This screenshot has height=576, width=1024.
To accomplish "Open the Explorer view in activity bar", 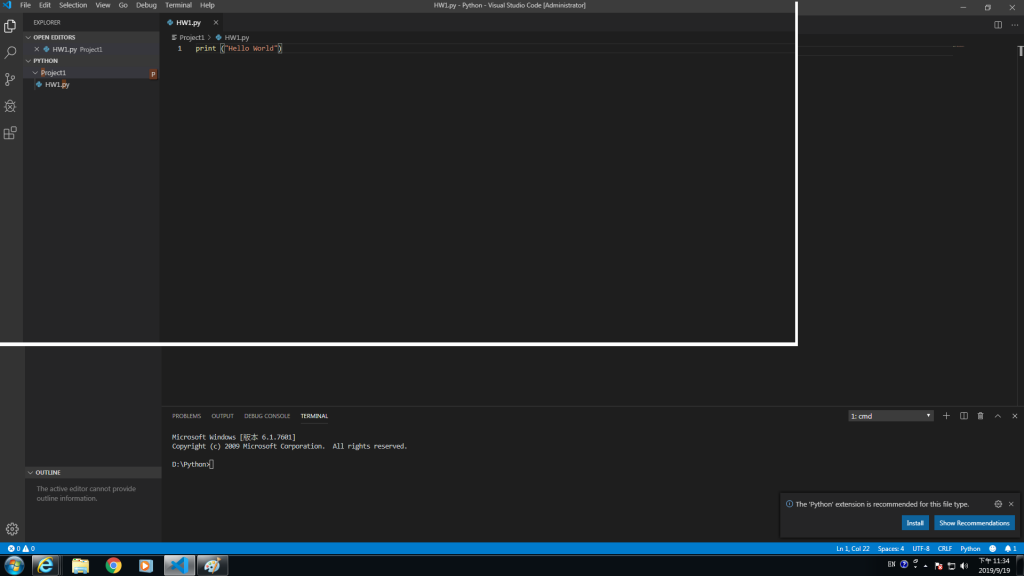I will [10, 25].
